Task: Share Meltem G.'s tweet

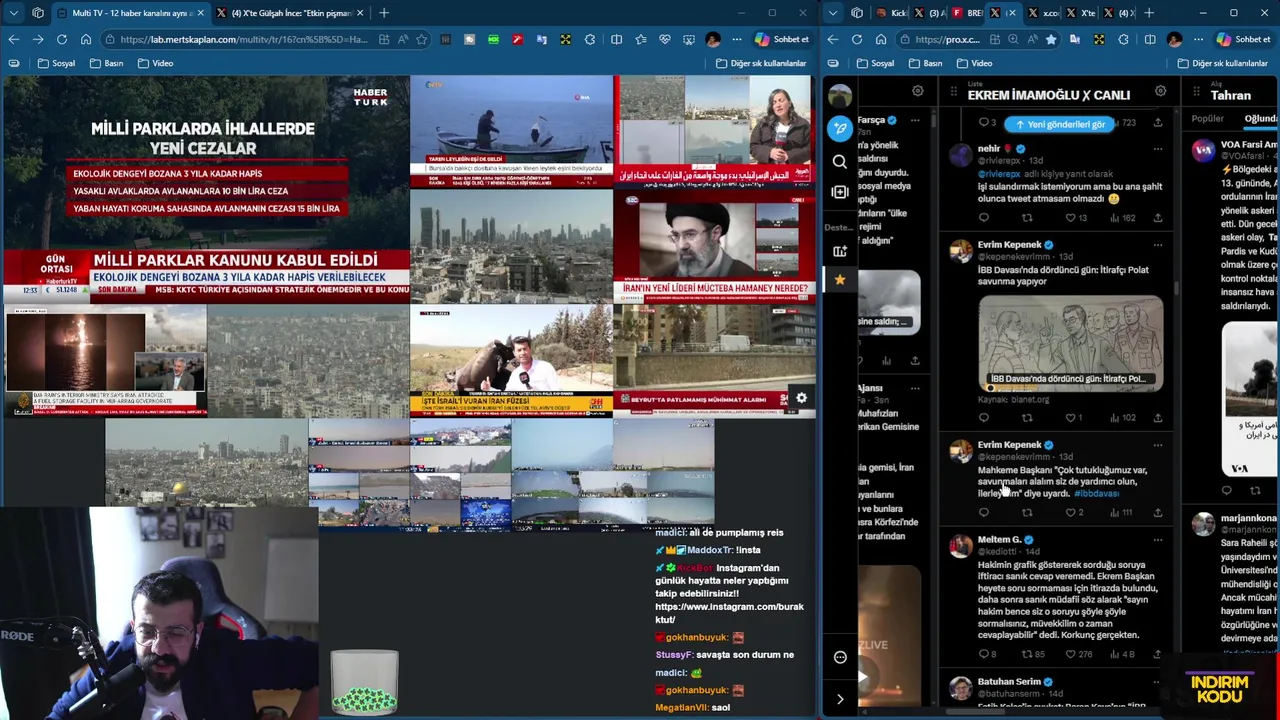Action: click(x=1158, y=654)
